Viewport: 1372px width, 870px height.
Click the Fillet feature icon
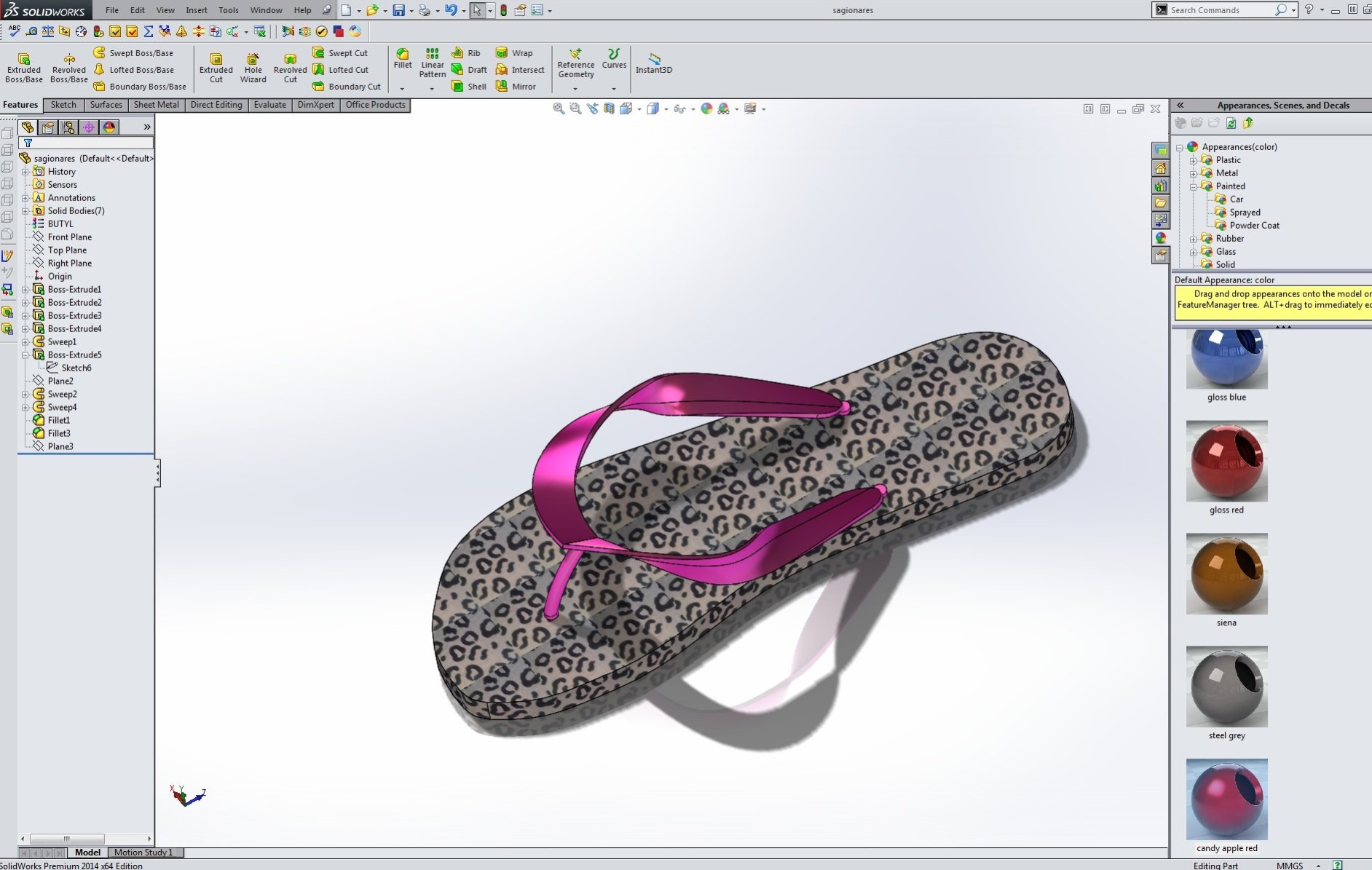[403, 58]
